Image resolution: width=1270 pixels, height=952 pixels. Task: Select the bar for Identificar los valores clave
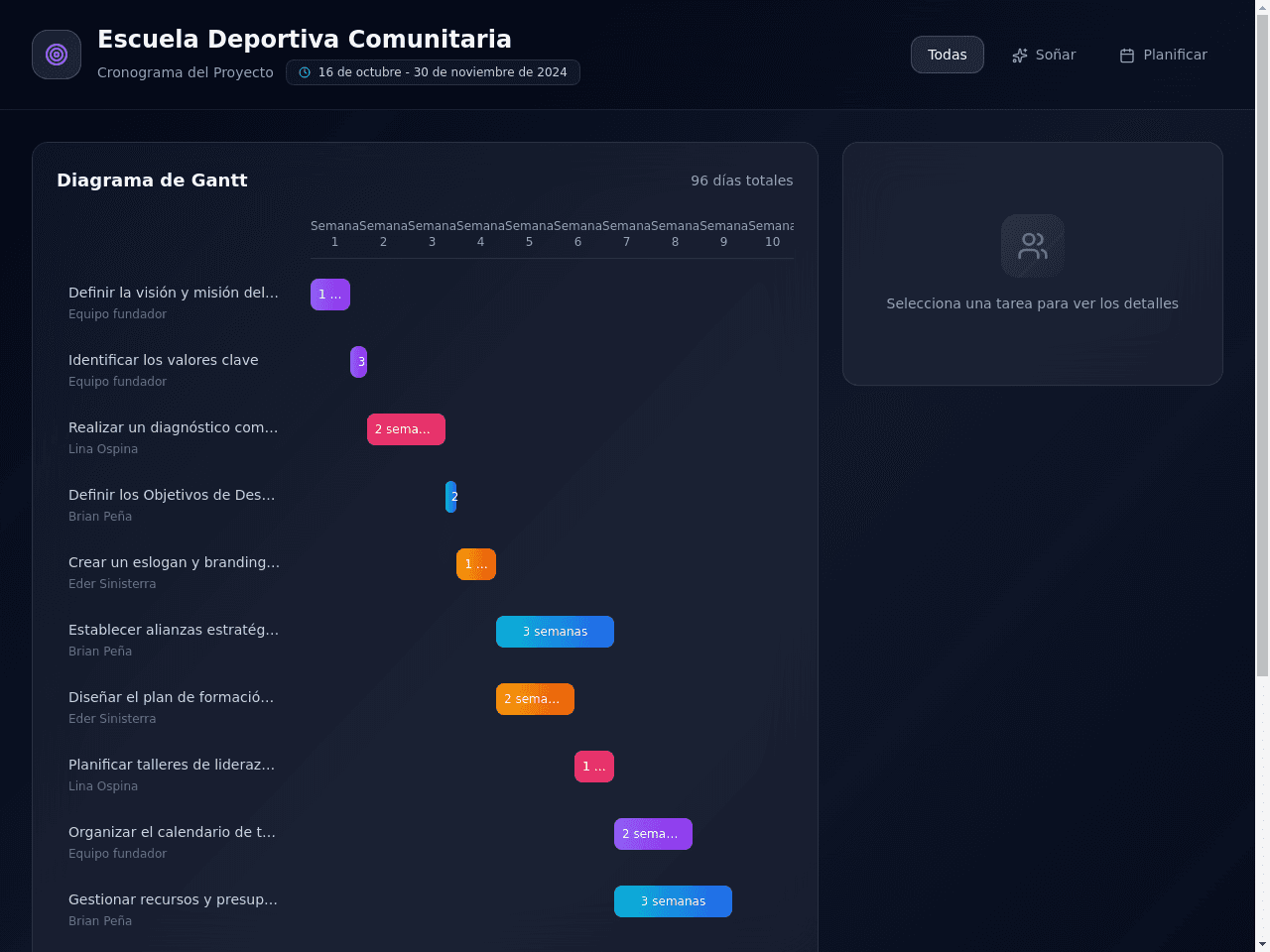coord(359,362)
